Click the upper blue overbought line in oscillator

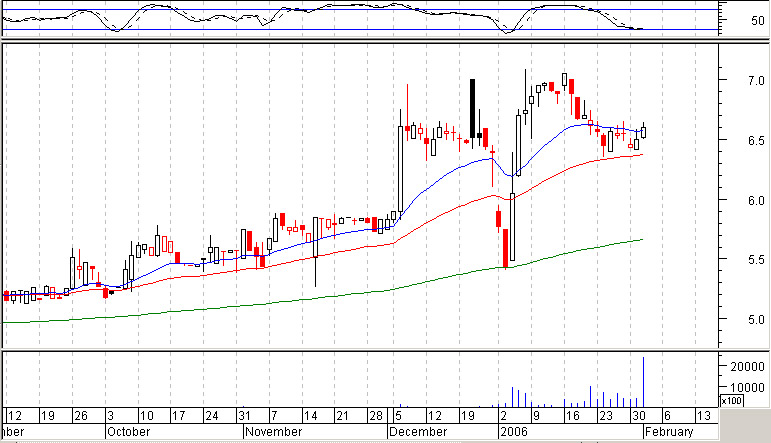360,9
